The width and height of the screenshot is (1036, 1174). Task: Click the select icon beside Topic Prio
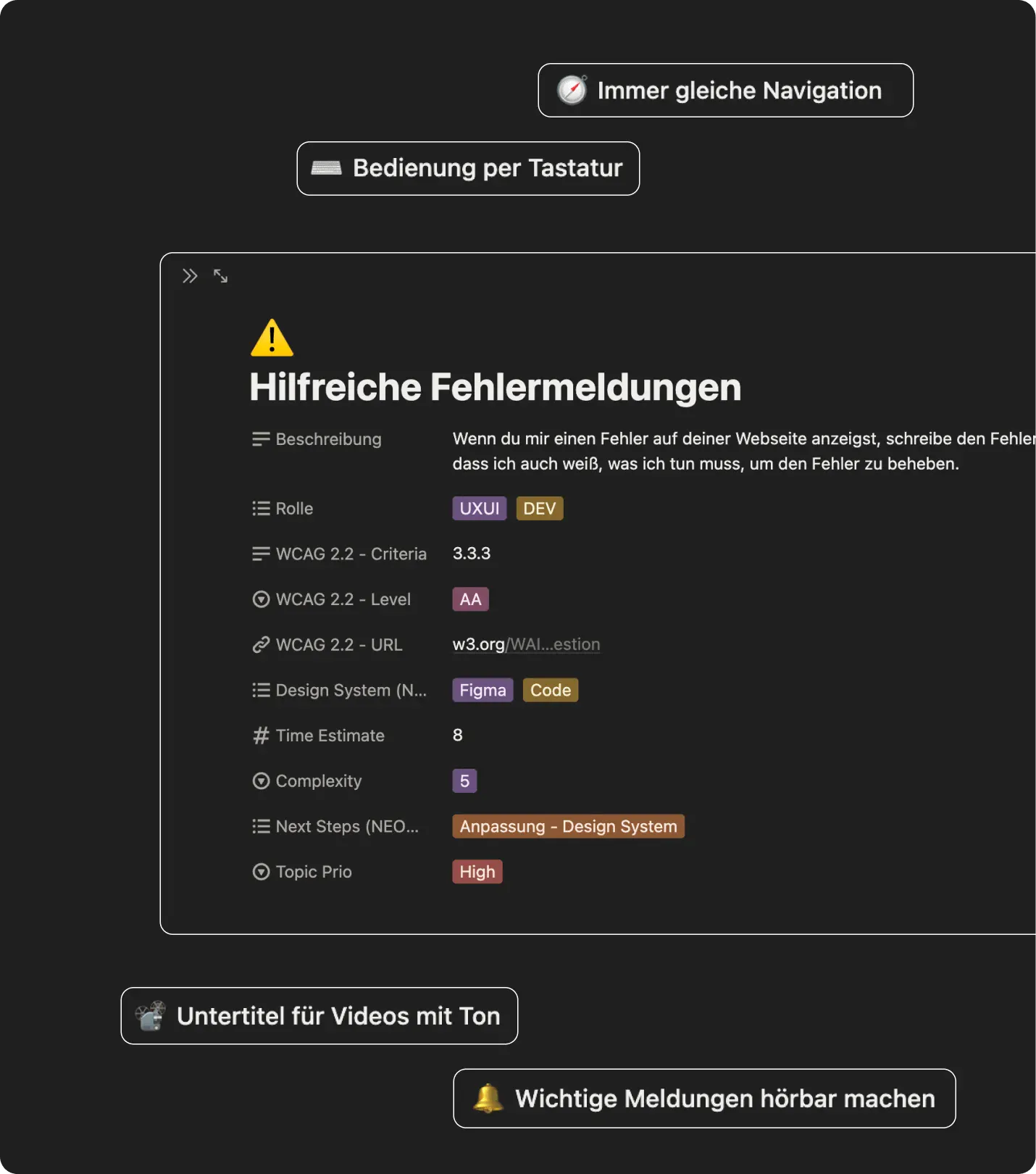(x=261, y=872)
